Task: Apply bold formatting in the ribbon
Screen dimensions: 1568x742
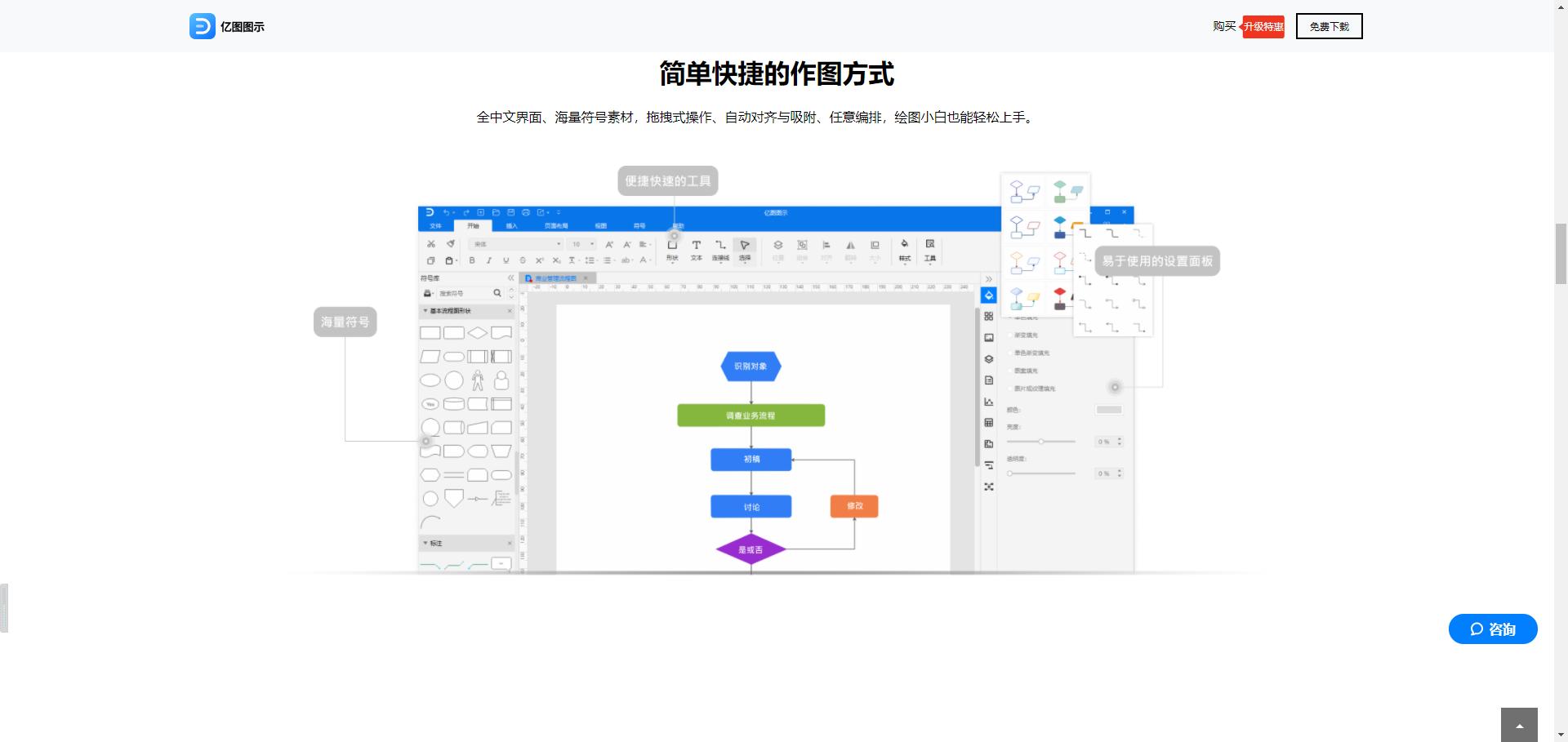Action: click(x=472, y=260)
